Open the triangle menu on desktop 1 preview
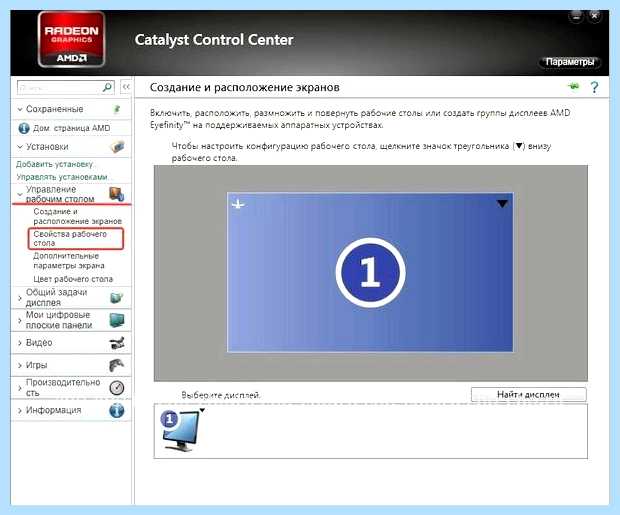Viewport: 620px width, 515px height. 502,204
